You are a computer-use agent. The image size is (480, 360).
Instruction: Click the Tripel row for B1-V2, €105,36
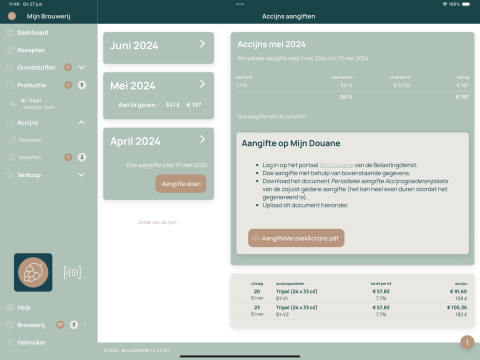pos(352,311)
